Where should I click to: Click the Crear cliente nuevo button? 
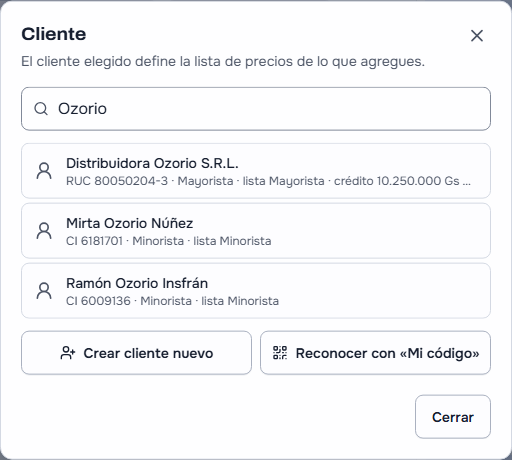click(x=136, y=353)
